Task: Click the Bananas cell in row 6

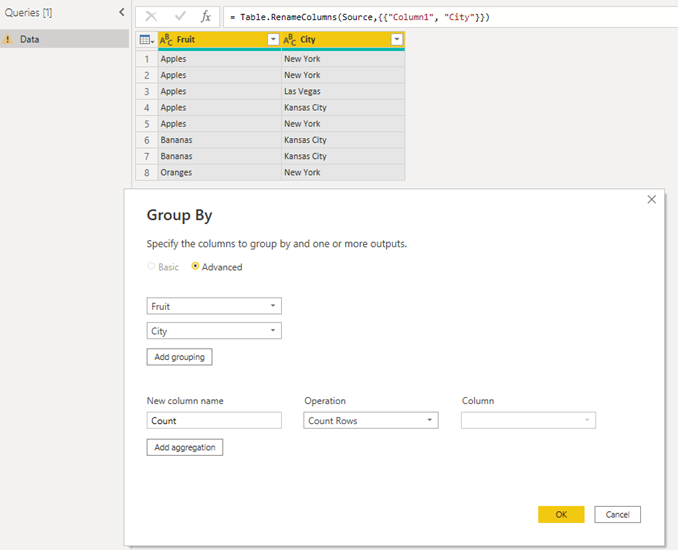Action: (x=220, y=140)
